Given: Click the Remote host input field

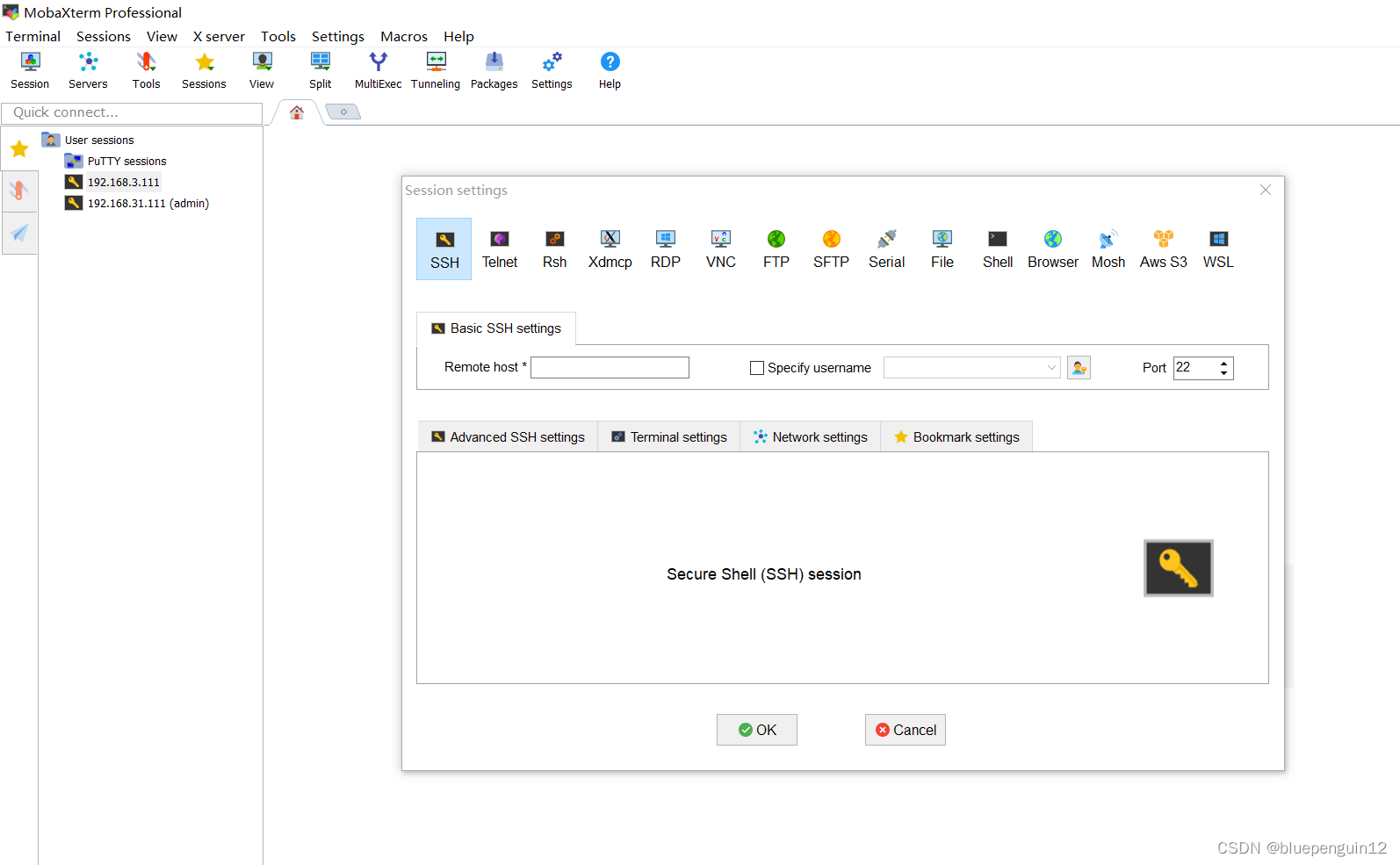Looking at the screenshot, I should tap(610, 368).
